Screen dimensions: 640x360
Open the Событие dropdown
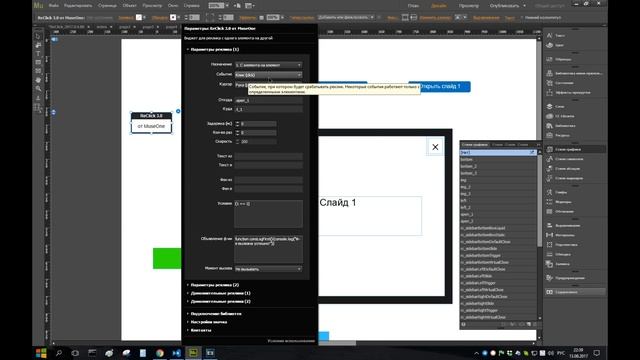click(269, 75)
